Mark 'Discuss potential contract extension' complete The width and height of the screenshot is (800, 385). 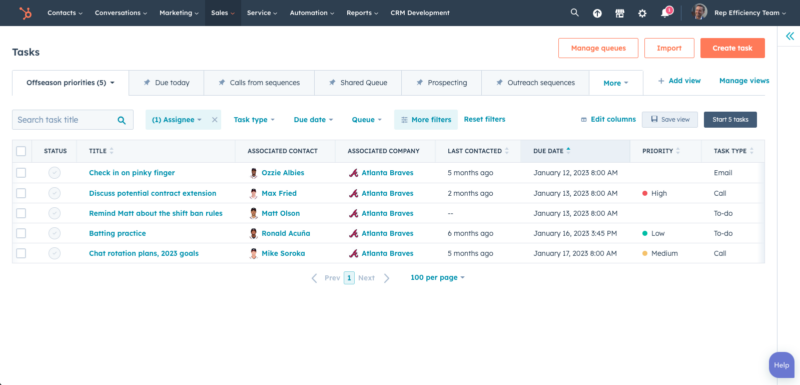coord(55,193)
